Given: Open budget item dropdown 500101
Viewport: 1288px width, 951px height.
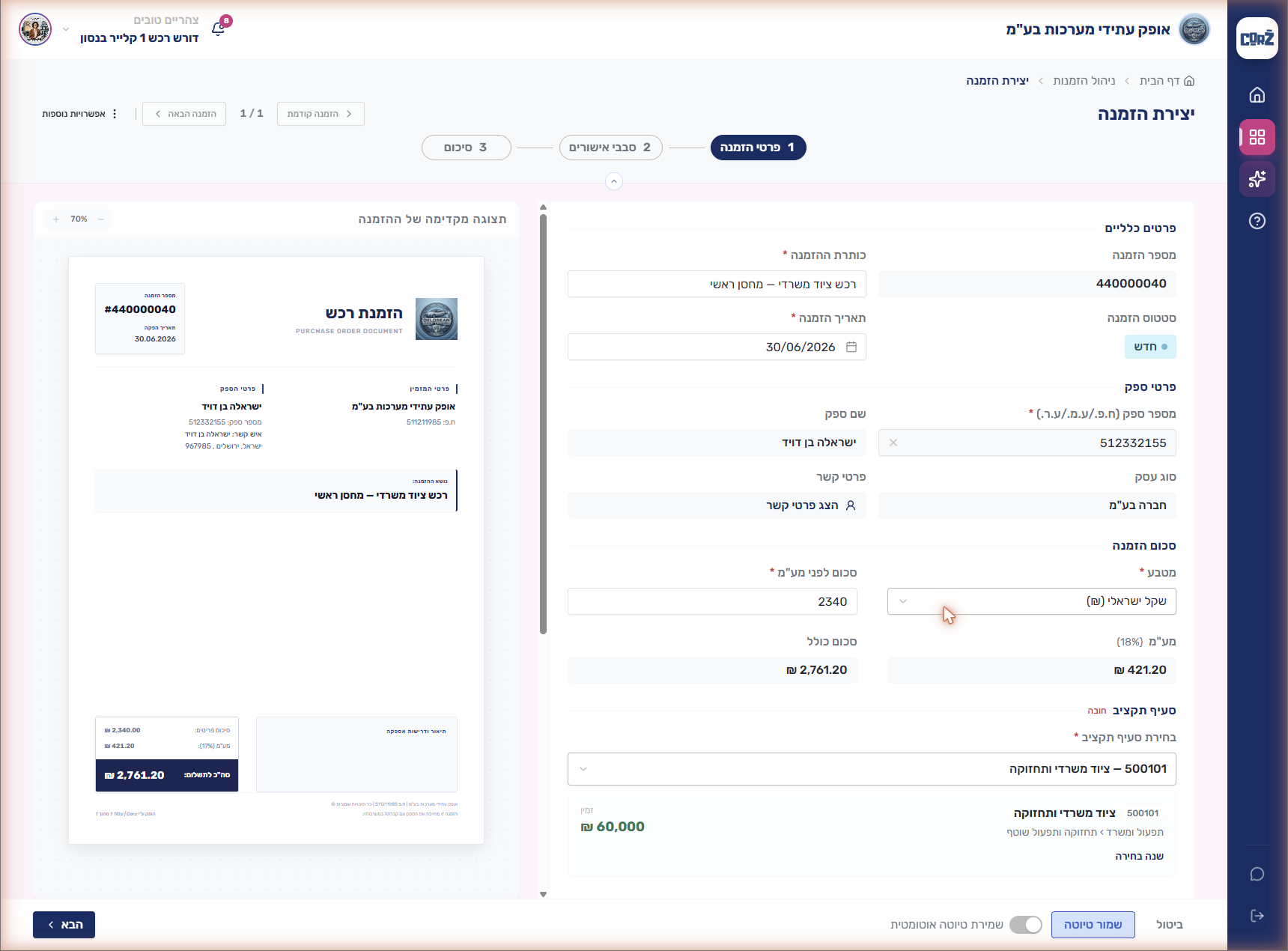Looking at the screenshot, I should click(872, 769).
